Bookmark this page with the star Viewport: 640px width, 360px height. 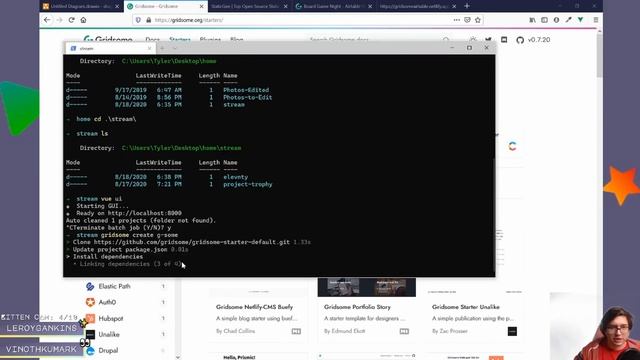click(478, 20)
